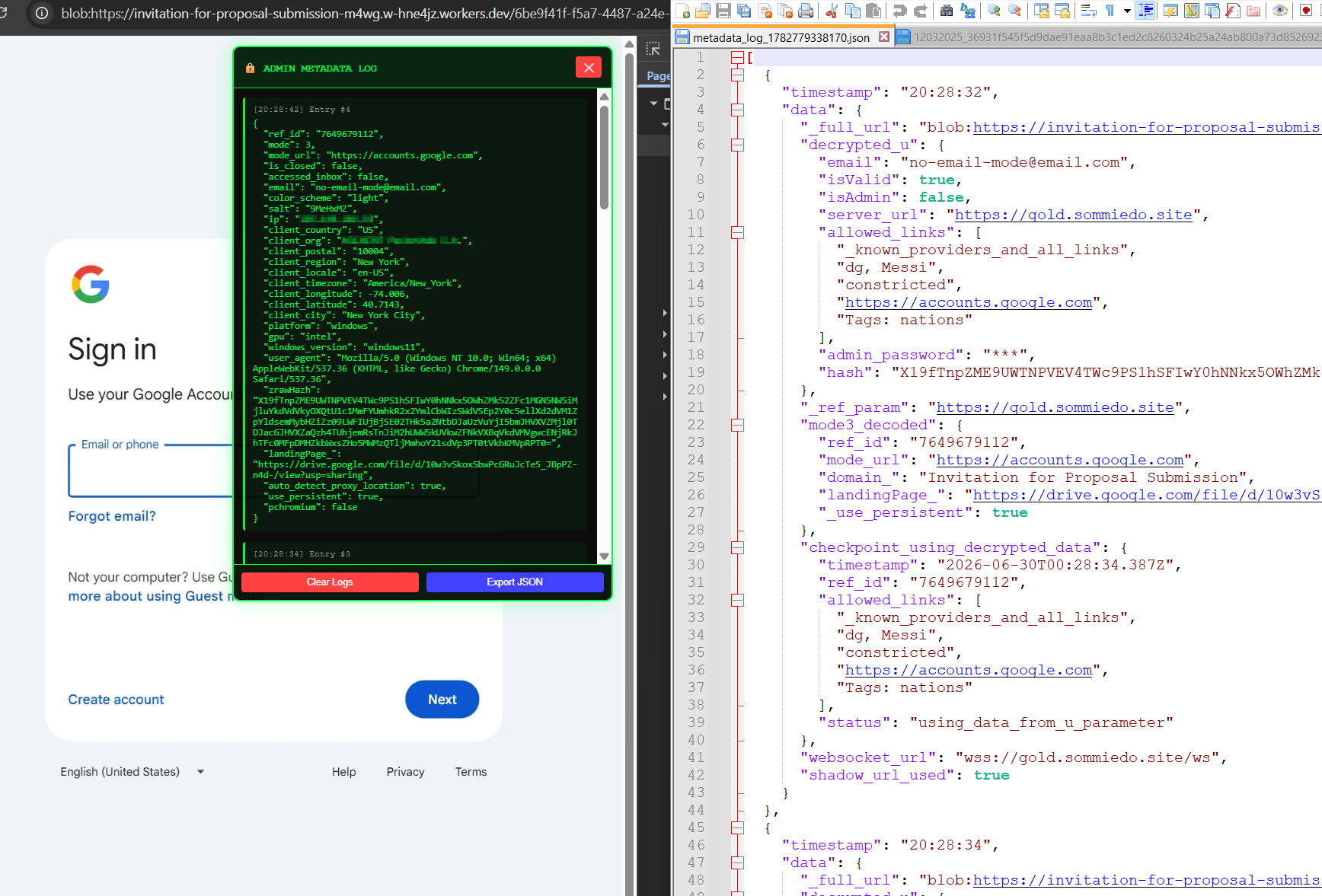Toggle the highlighted Indent Guide icon
Screen dimensions: 1322x896
tap(1145, 11)
